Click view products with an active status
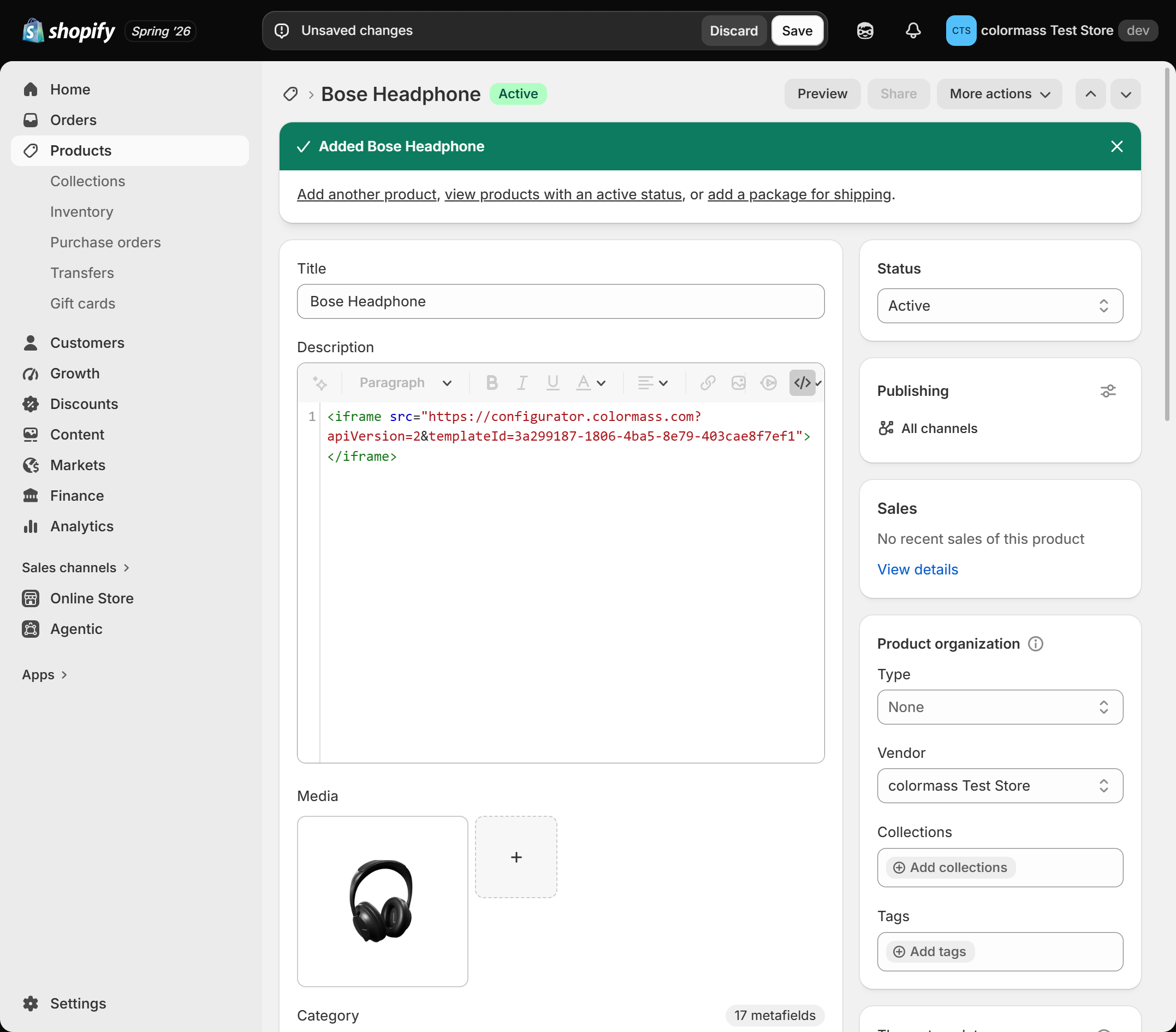This screenshot has height=1032, width=1176. 563,194
